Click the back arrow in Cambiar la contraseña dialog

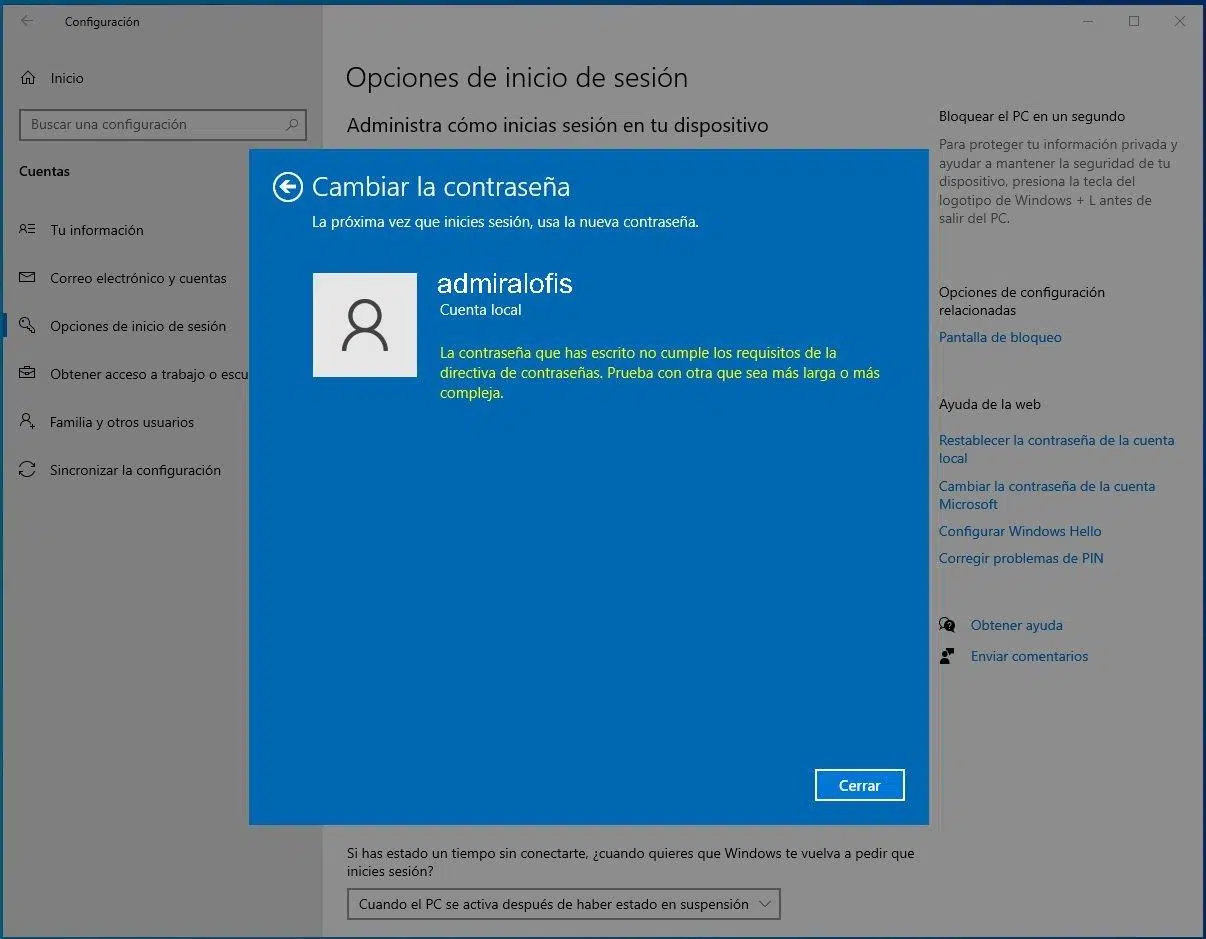[287, 187]
